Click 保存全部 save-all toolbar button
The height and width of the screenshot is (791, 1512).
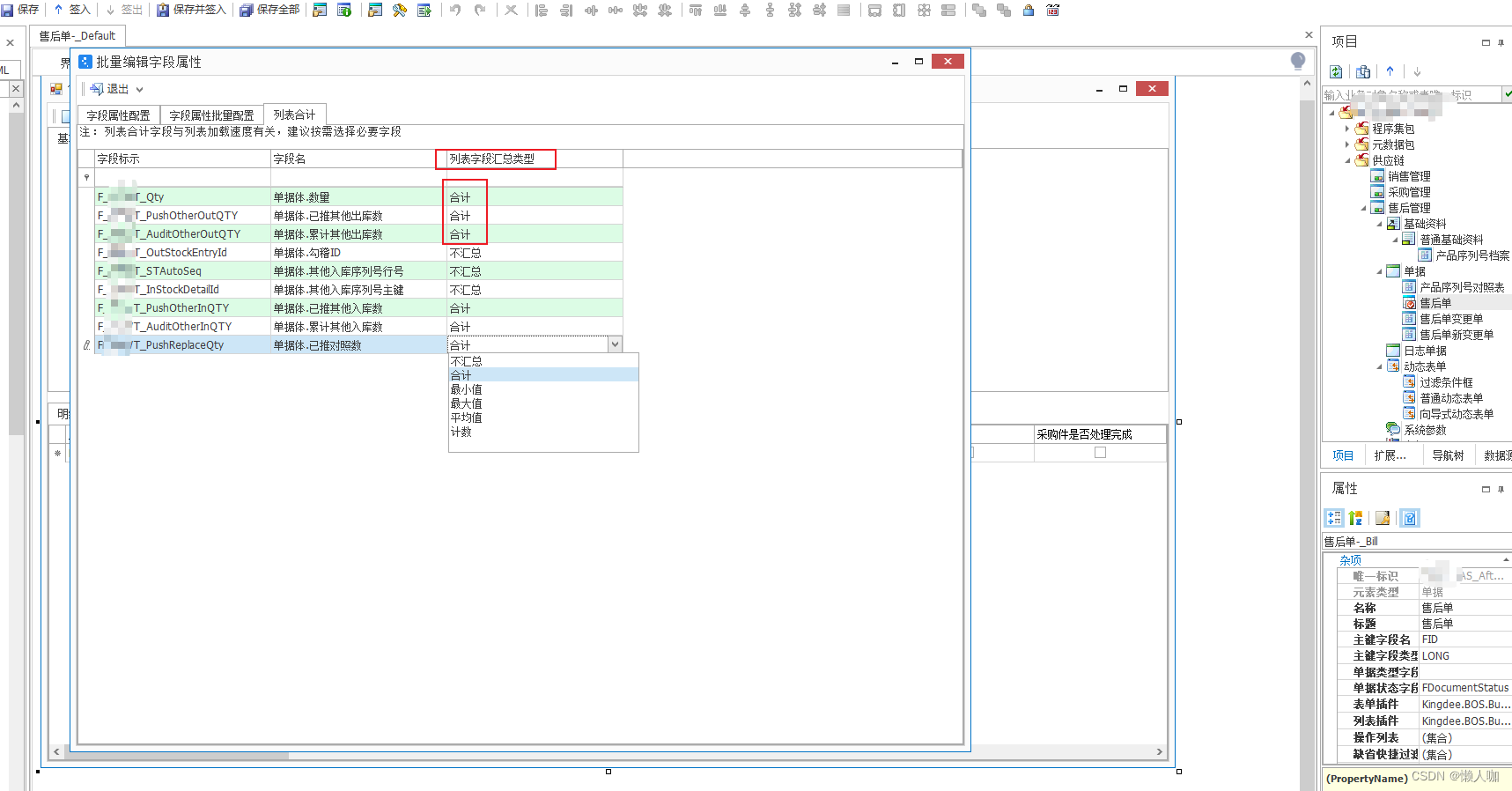[269, 10]
